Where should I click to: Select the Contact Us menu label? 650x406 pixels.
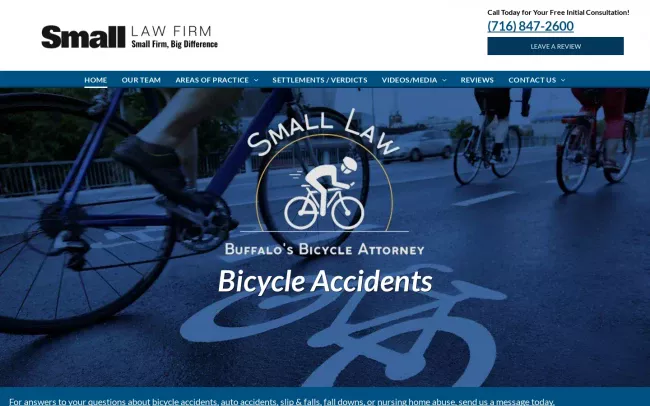(532, 80)
